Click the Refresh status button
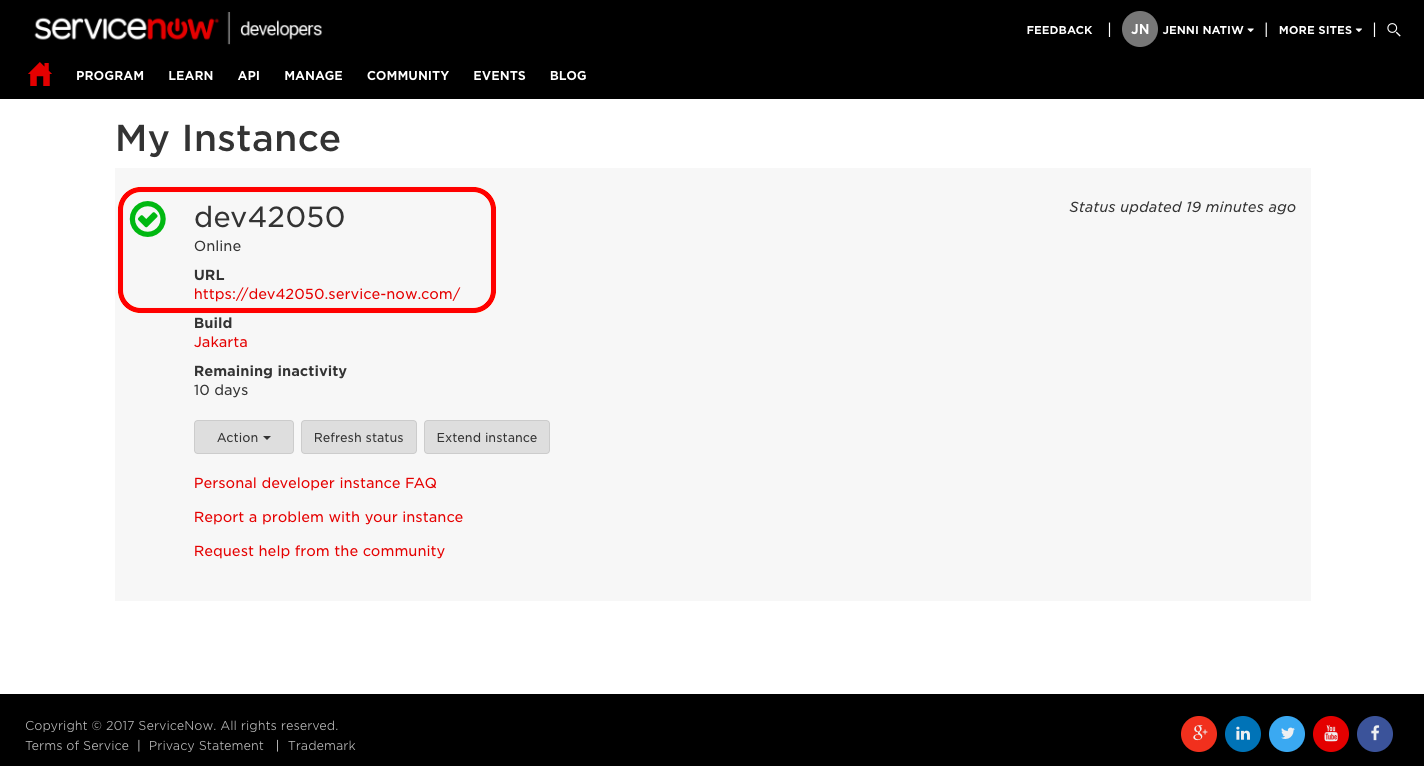This screenshot has width=1424, height=766. click(x=358, y=437)
